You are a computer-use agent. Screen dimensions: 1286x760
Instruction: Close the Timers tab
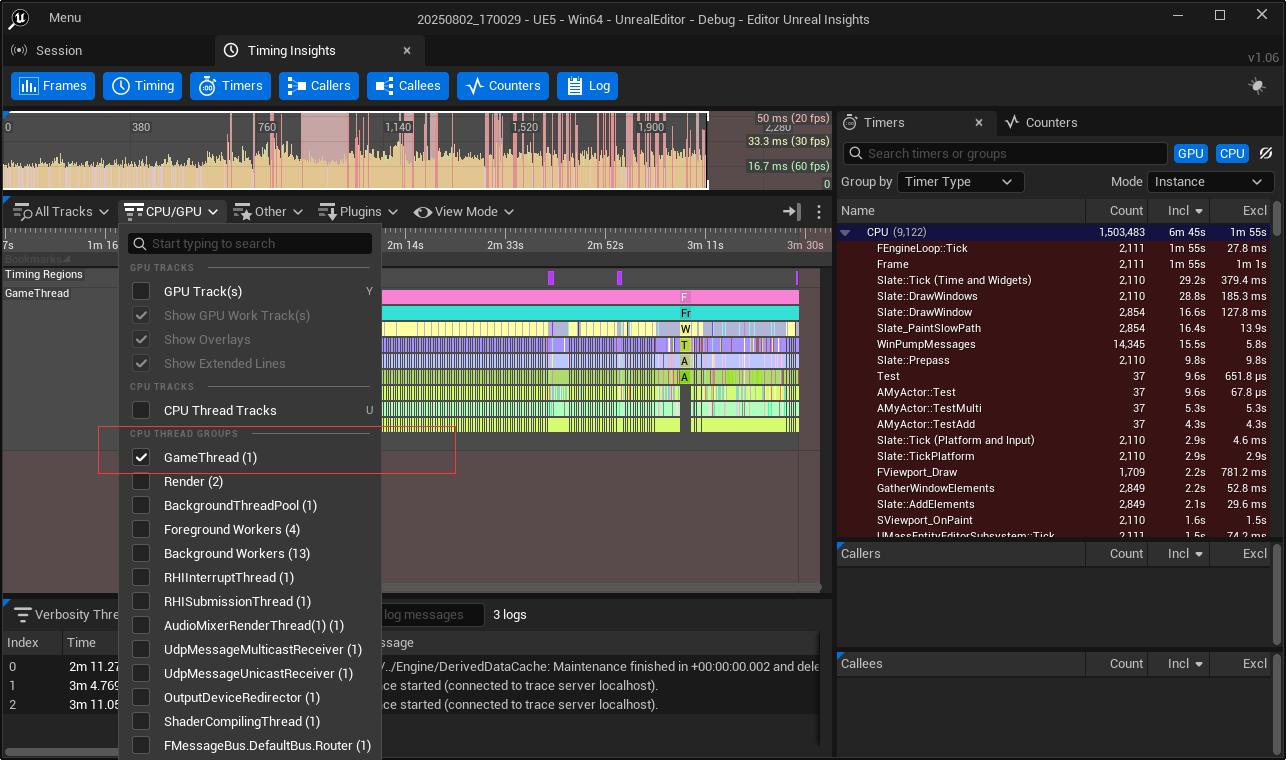pos(980,123)
